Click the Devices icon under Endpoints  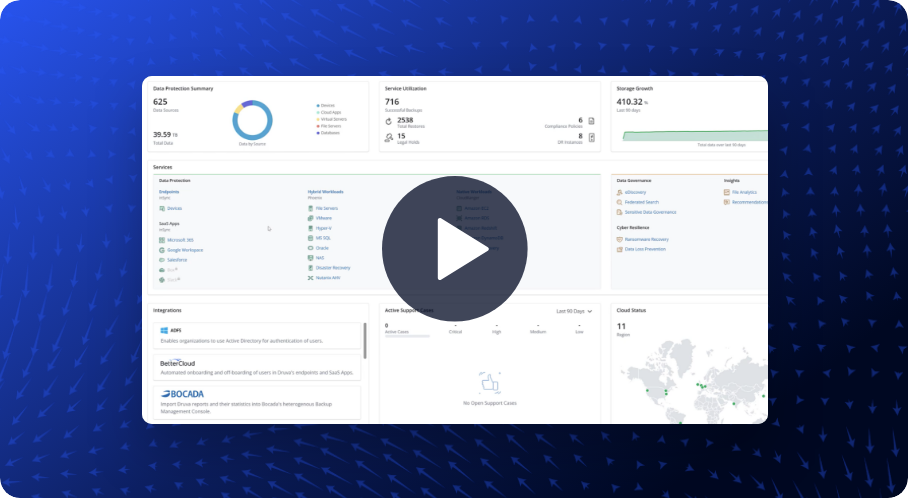pyautogui.click(x=162, y=208)
